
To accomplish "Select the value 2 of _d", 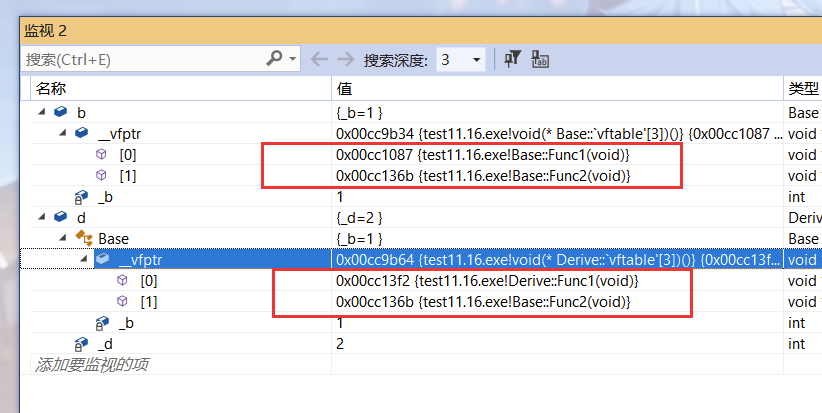I will tap(340, 344).
